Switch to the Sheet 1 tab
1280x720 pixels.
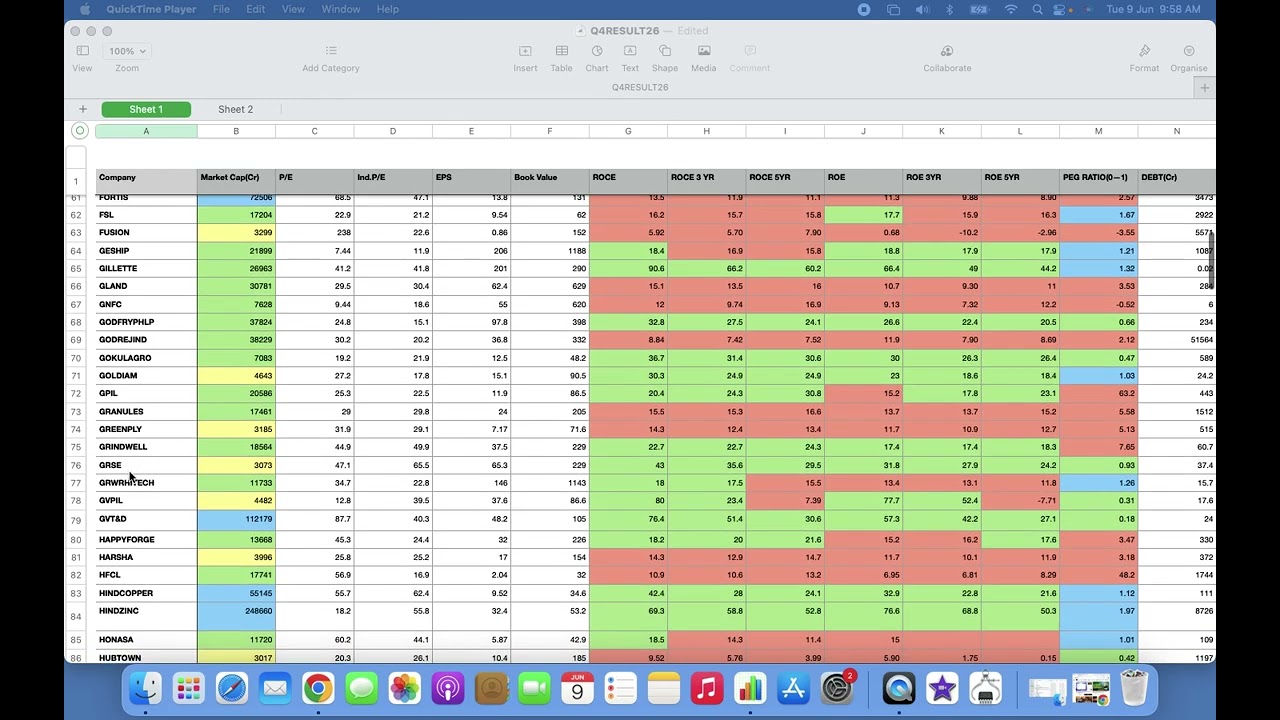pos(146,109)
